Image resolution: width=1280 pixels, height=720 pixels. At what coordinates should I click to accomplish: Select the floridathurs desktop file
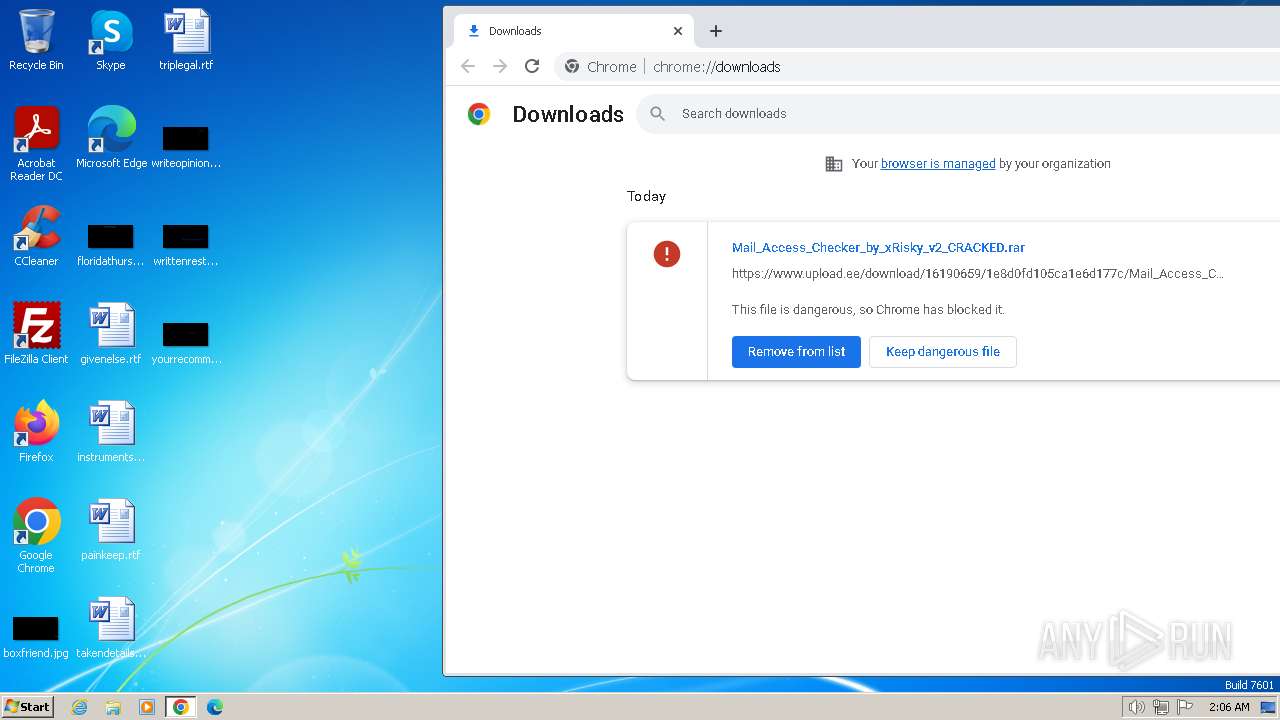click(111, 244)
